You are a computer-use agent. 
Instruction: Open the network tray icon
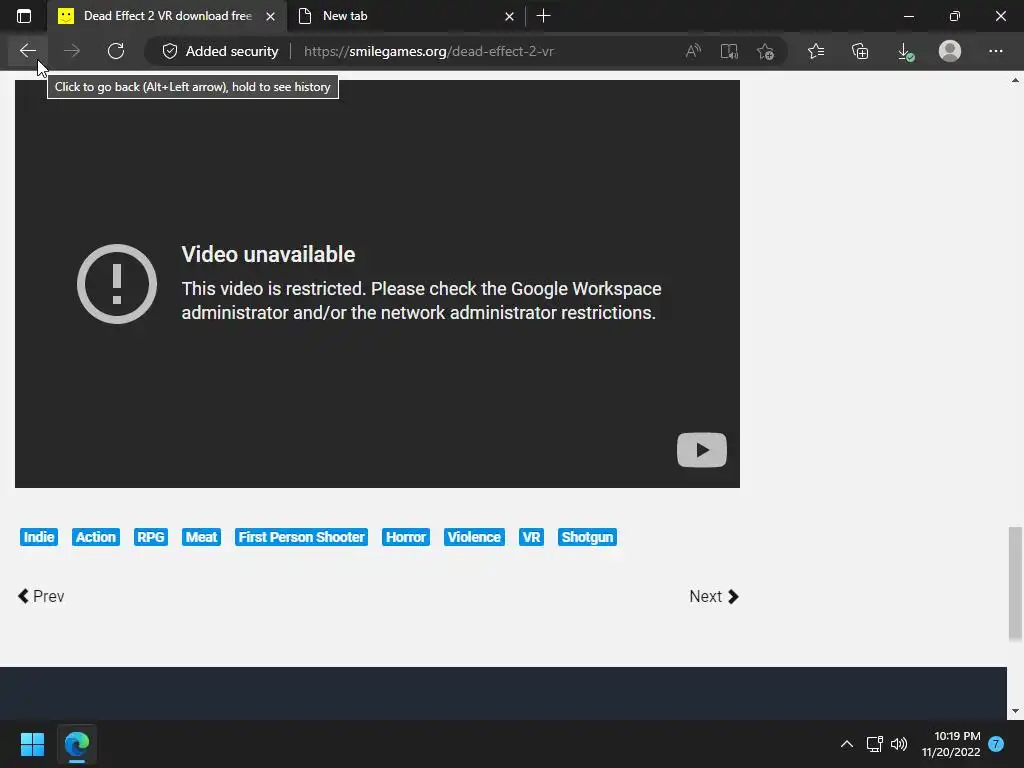pos(874,744)
